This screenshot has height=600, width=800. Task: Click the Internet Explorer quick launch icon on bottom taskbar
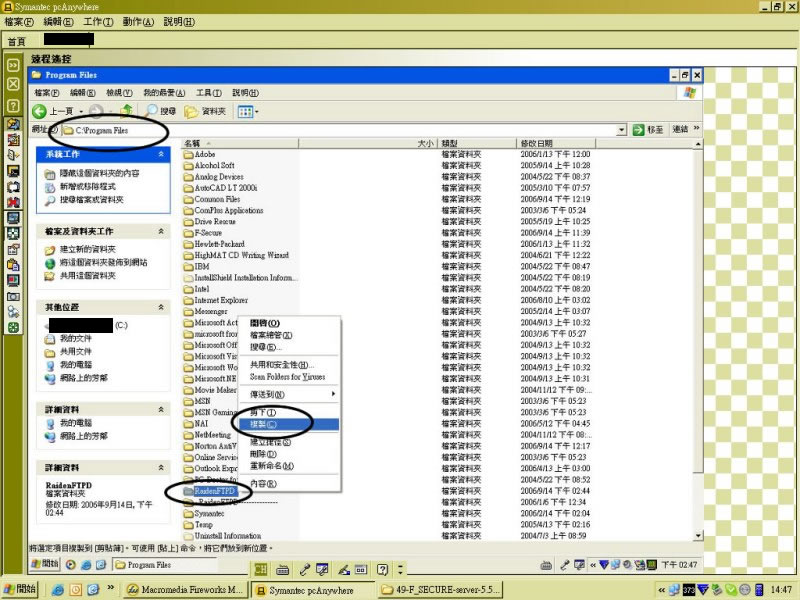point(58,590)
